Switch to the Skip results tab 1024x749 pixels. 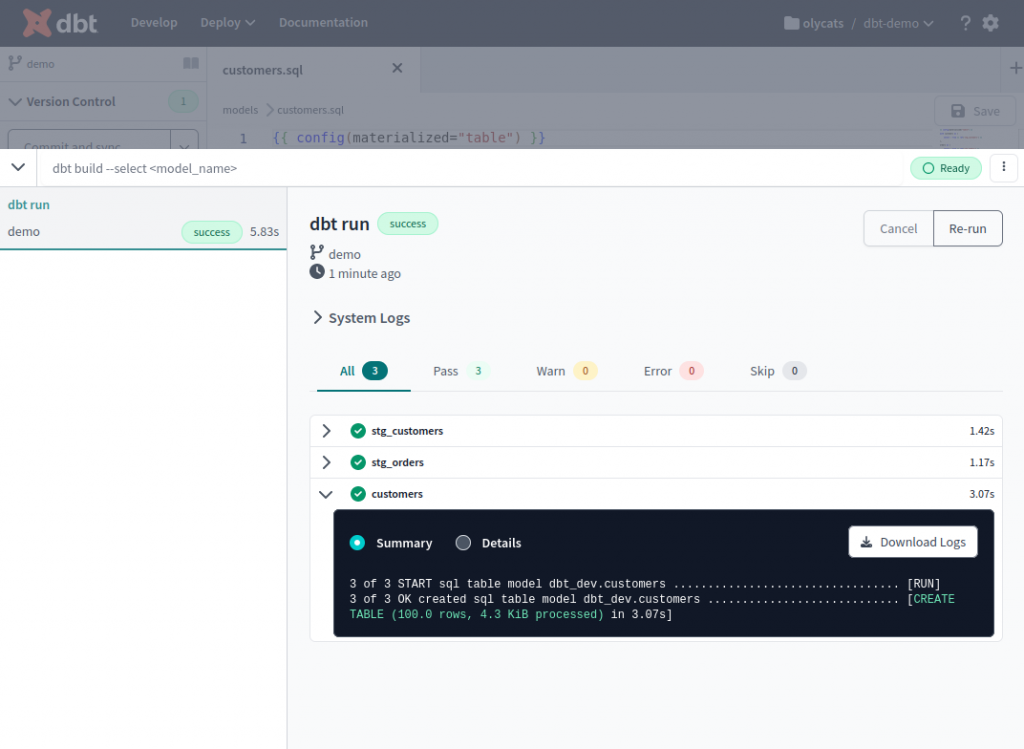[778, 372]
